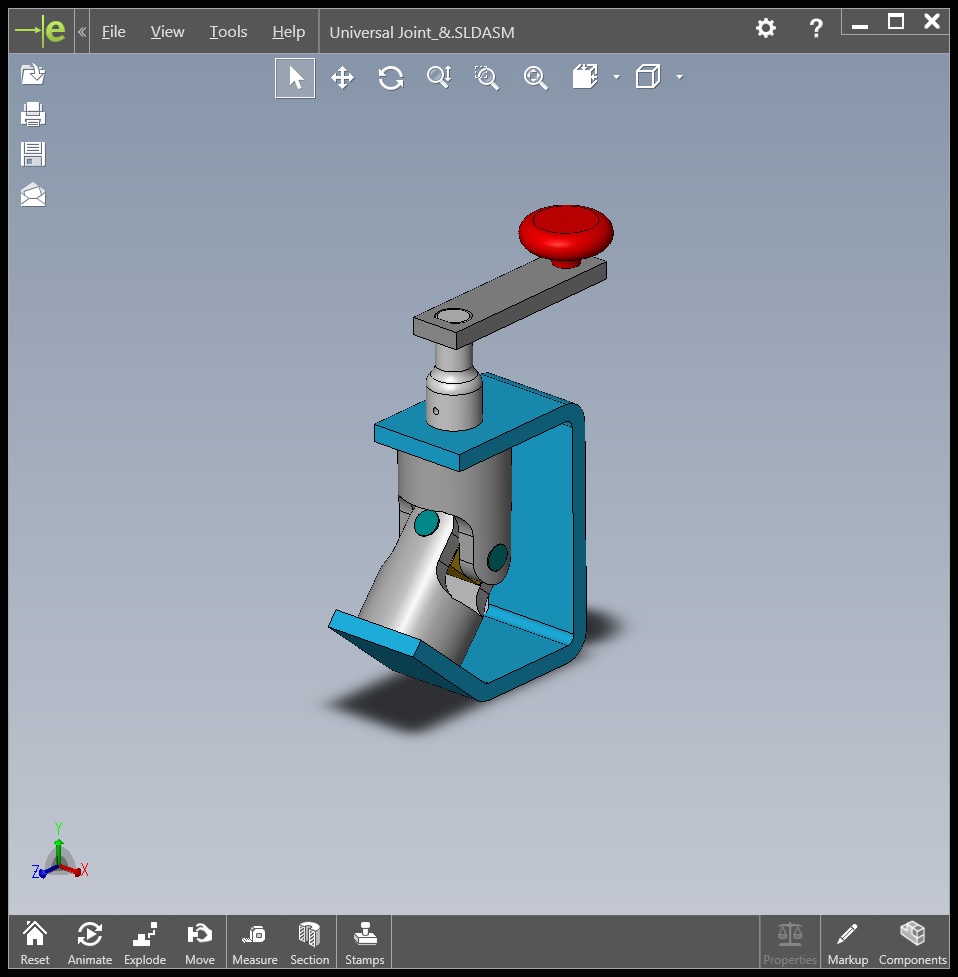
Task: Toggle the Section view tool
Action: click(309, 943)
